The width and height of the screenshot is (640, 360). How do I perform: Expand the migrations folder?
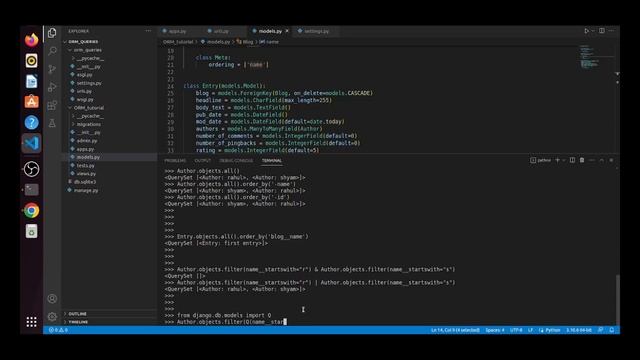[88, 124]
